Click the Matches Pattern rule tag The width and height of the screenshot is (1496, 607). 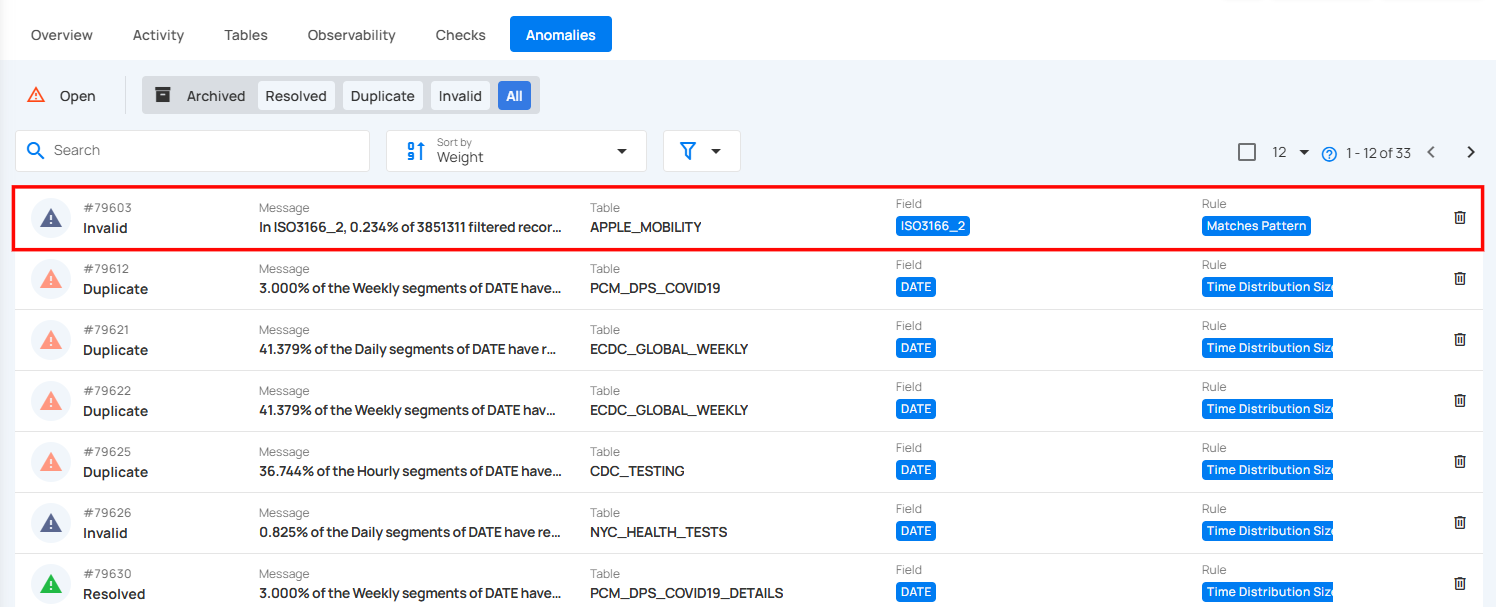pyautogui.click(x=1256, y=226)
